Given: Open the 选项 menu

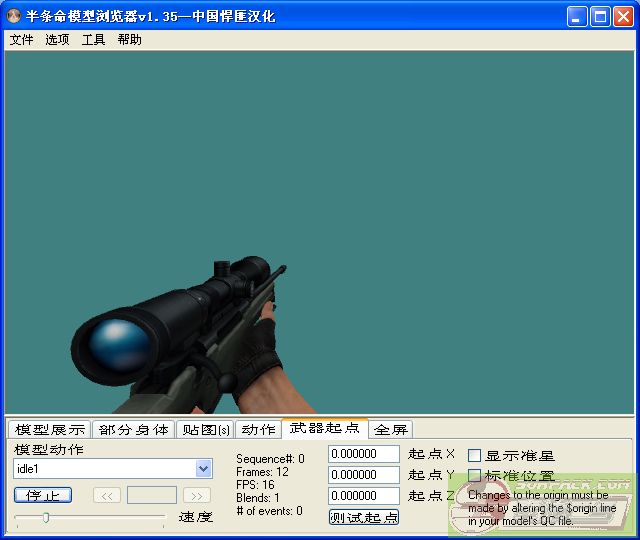Looking at the screenshot, I should pos(57,40).
